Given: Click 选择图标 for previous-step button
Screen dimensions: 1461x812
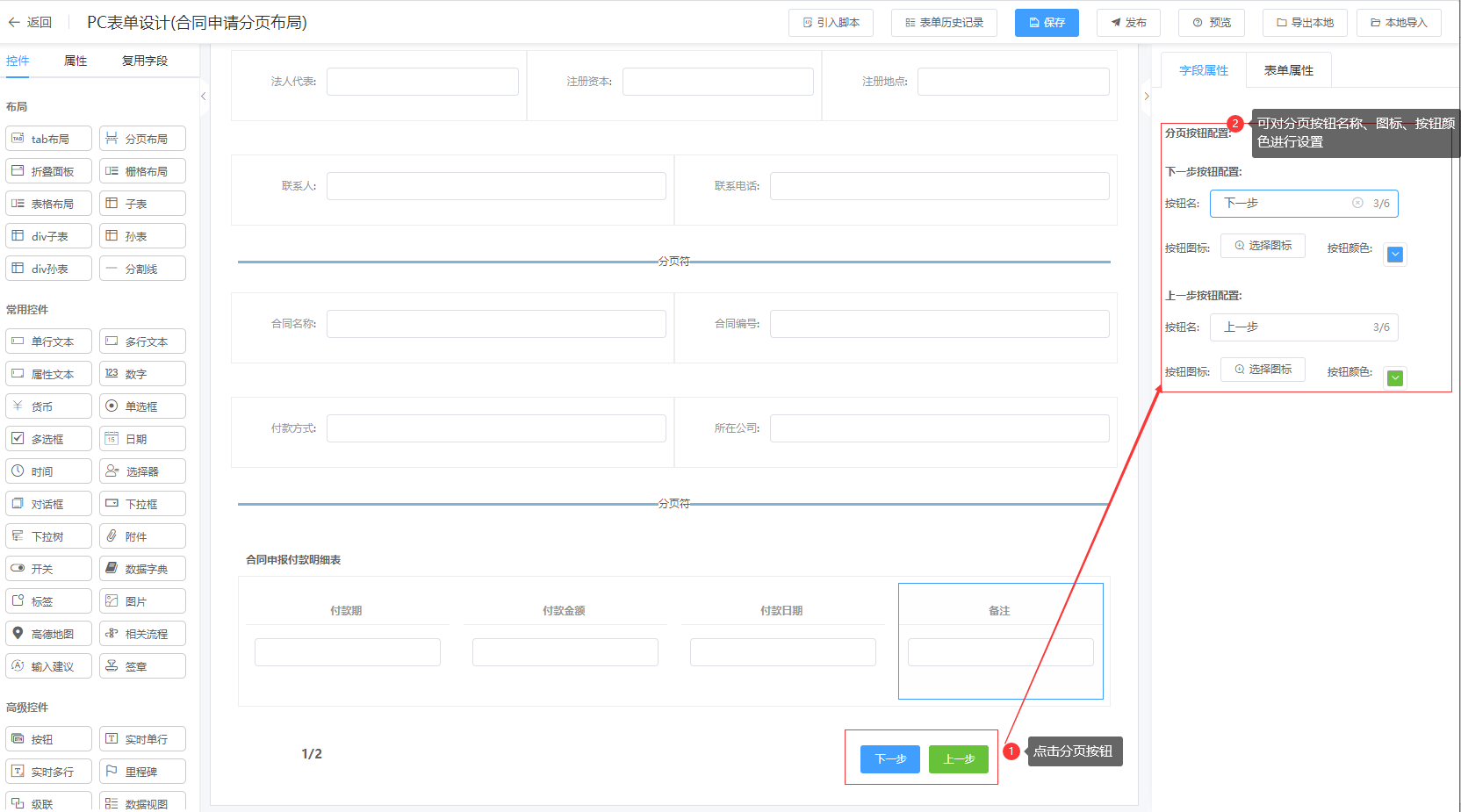Looking at the screenshot, I should 1263,370.
